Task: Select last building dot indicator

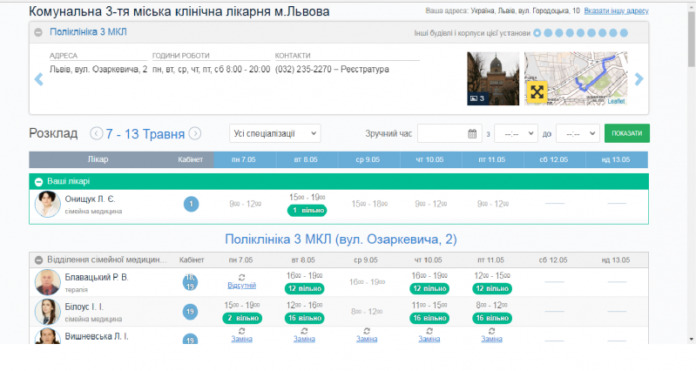Action: tap(624, 33)
